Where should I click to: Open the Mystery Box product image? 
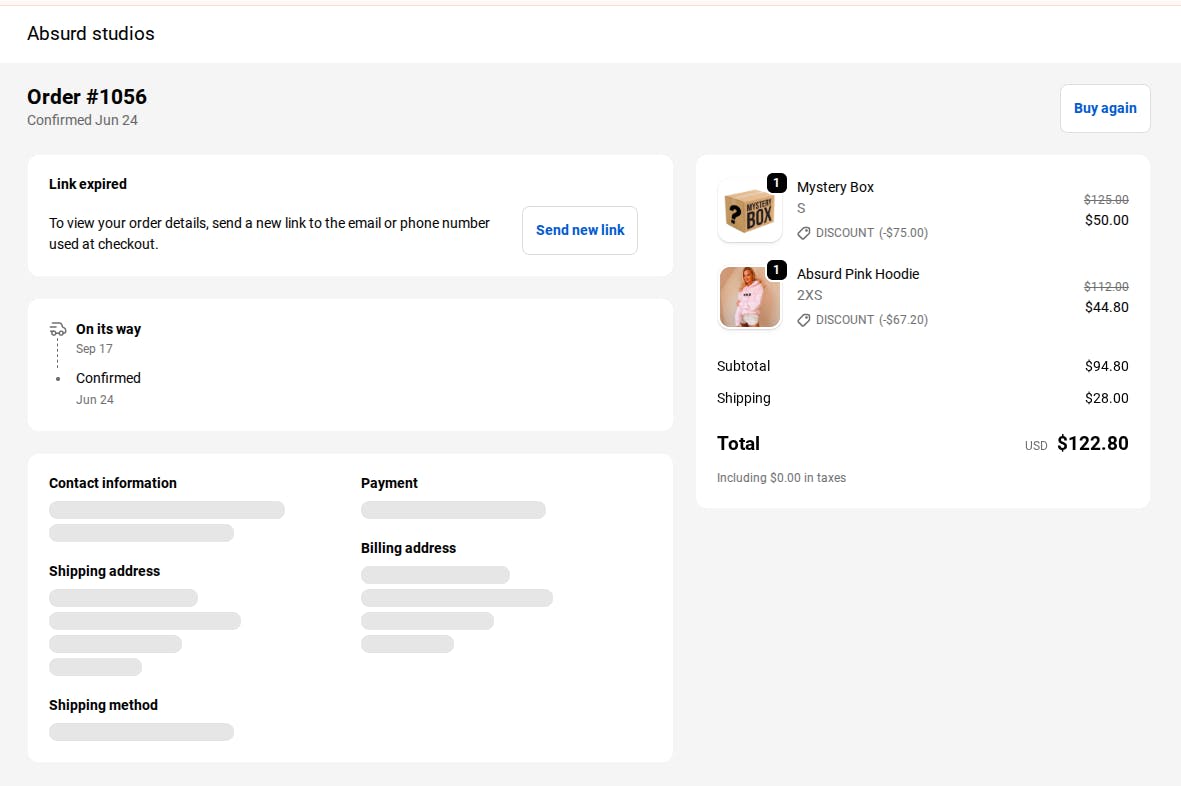click(749, 211)
